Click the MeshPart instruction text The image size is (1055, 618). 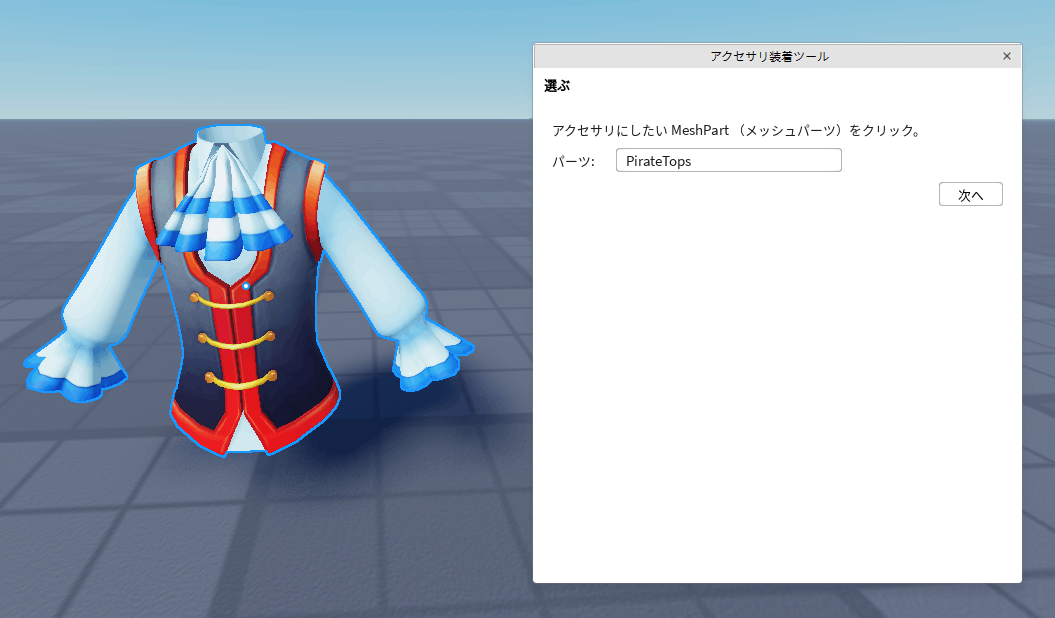(x=737, y=130)
